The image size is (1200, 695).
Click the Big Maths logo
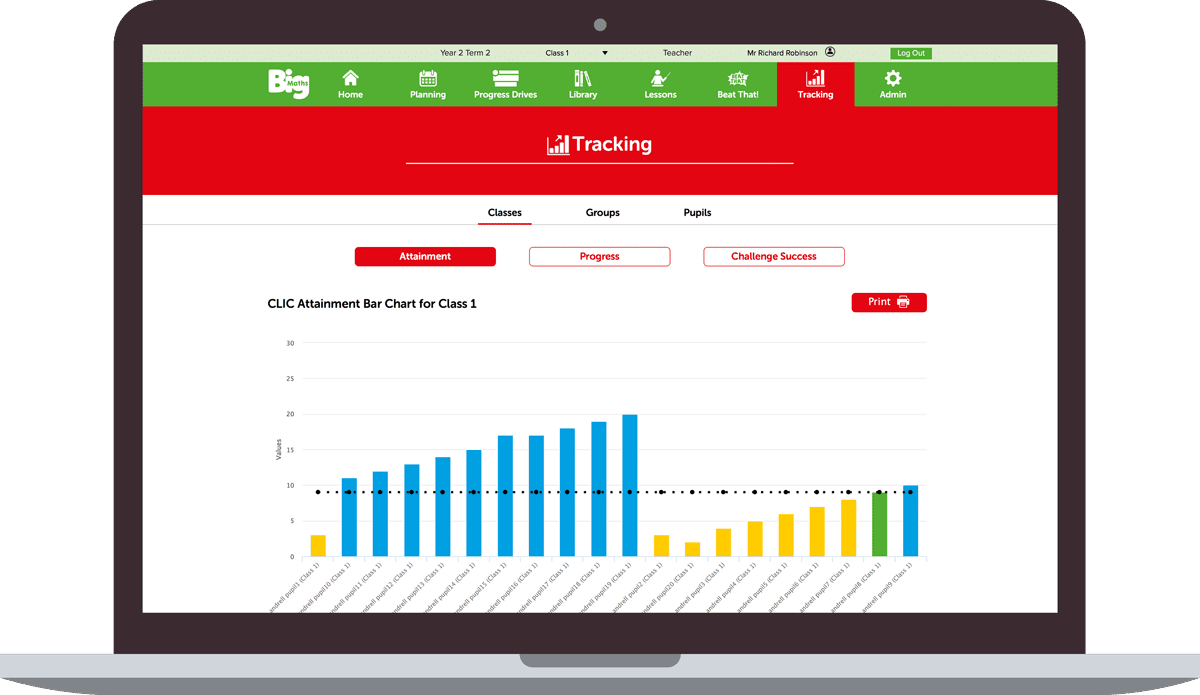[x=288, y=83]
